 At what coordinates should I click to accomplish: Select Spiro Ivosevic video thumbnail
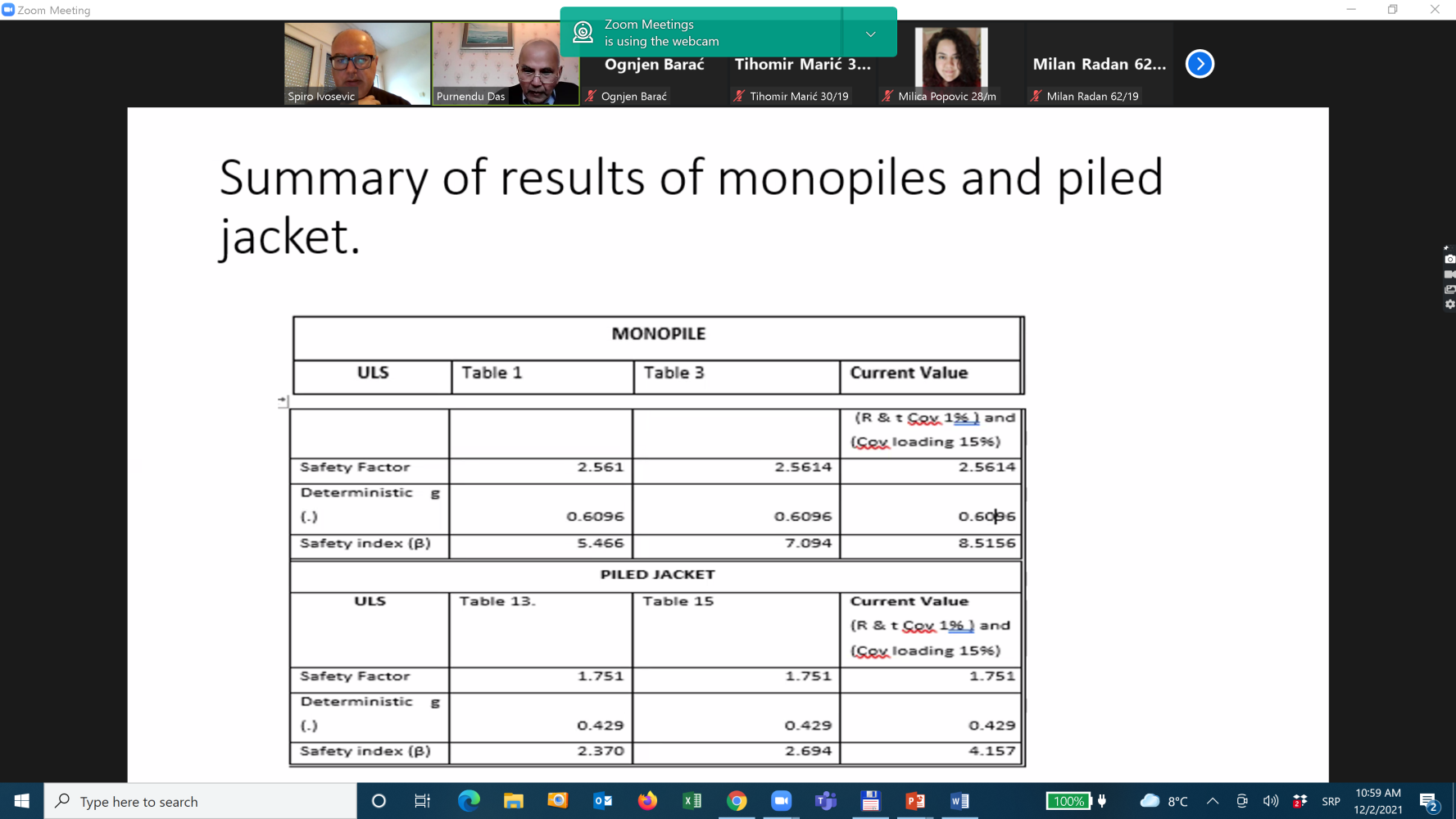[x=357, y=64]
